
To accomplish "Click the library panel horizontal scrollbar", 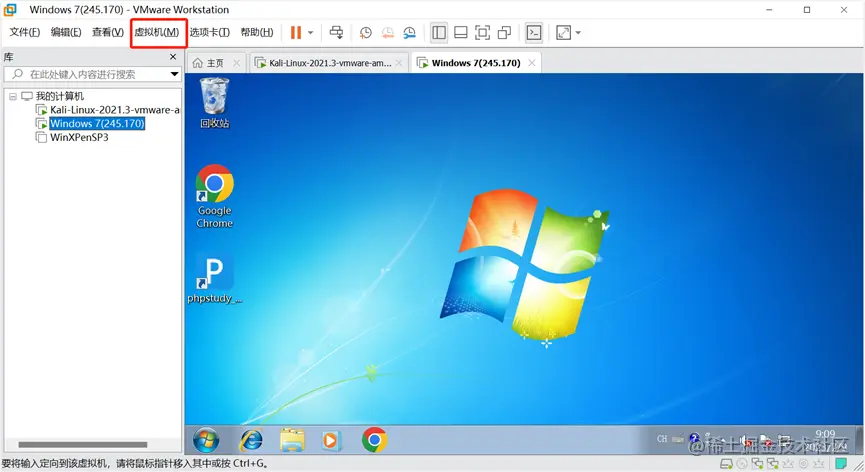I will click(x=83, y=444).
